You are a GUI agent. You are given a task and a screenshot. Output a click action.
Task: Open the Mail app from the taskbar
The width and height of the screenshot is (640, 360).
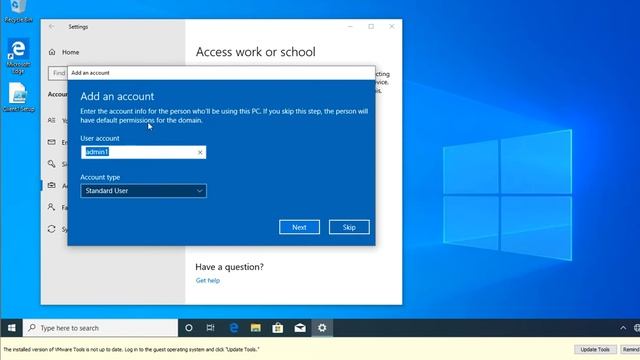coord(300,328)
